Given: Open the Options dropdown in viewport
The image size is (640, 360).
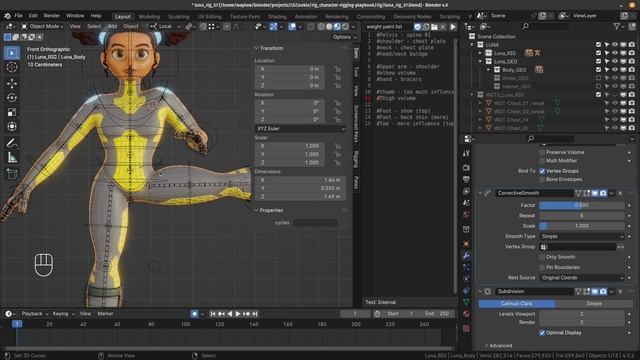Looking at the screenshot, I should [x=344, y=37].
